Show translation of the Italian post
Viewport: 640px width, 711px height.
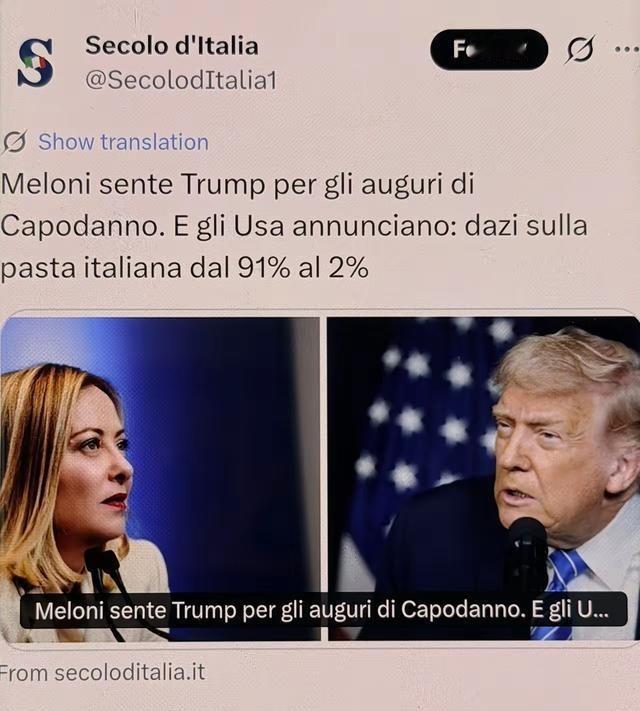click(123, 142)
